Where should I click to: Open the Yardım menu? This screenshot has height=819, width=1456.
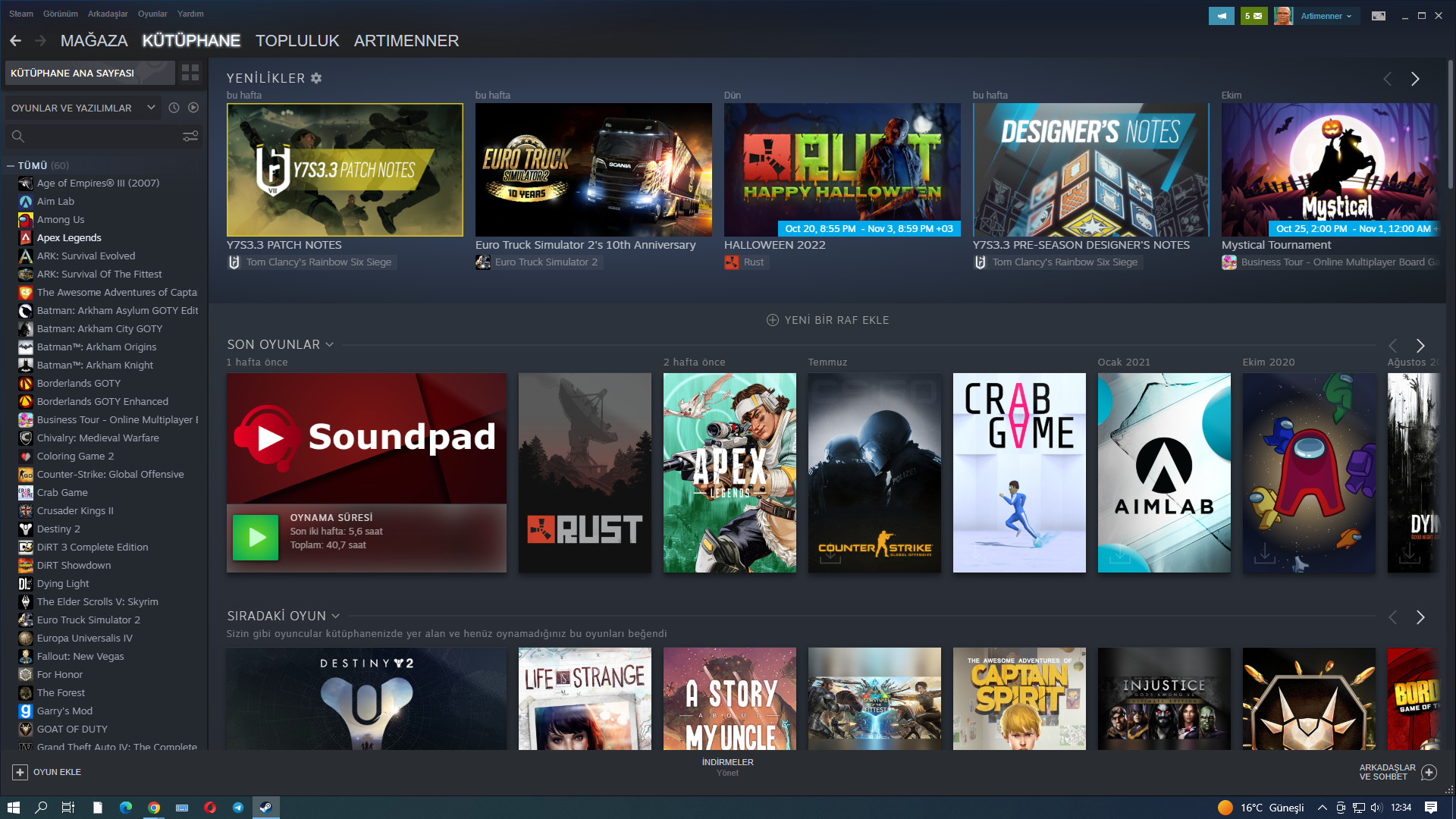coord(190,14)
